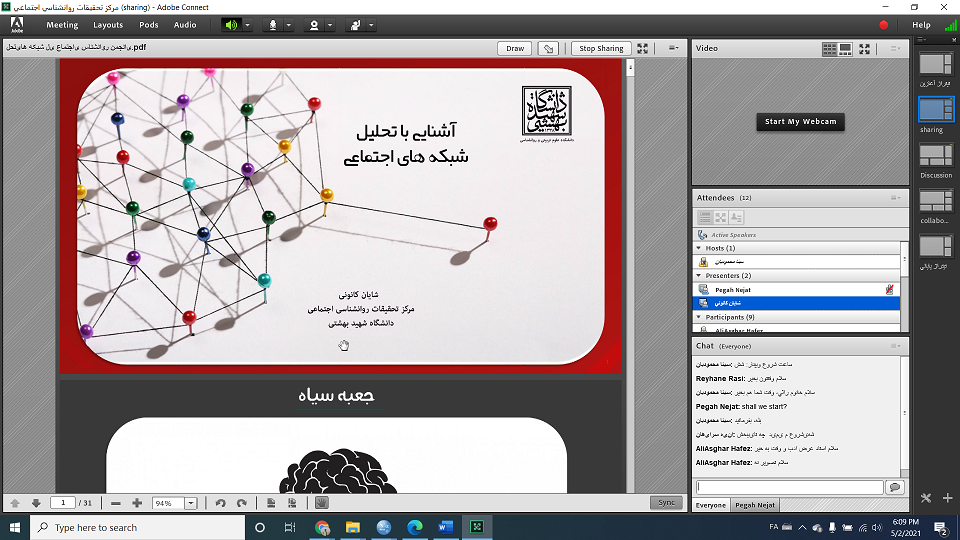Open the Layouts menu
The image size is (960, 540).
click(x=108, y=24)
